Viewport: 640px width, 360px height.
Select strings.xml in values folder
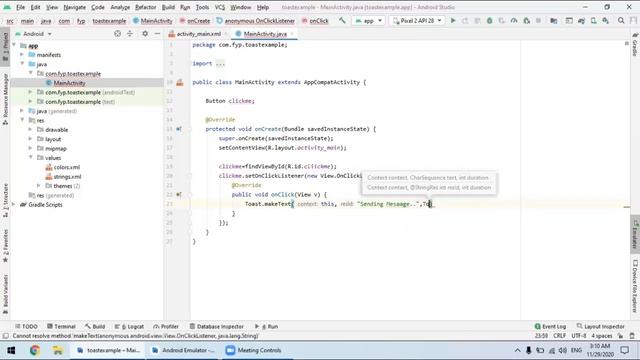point(67,177)
